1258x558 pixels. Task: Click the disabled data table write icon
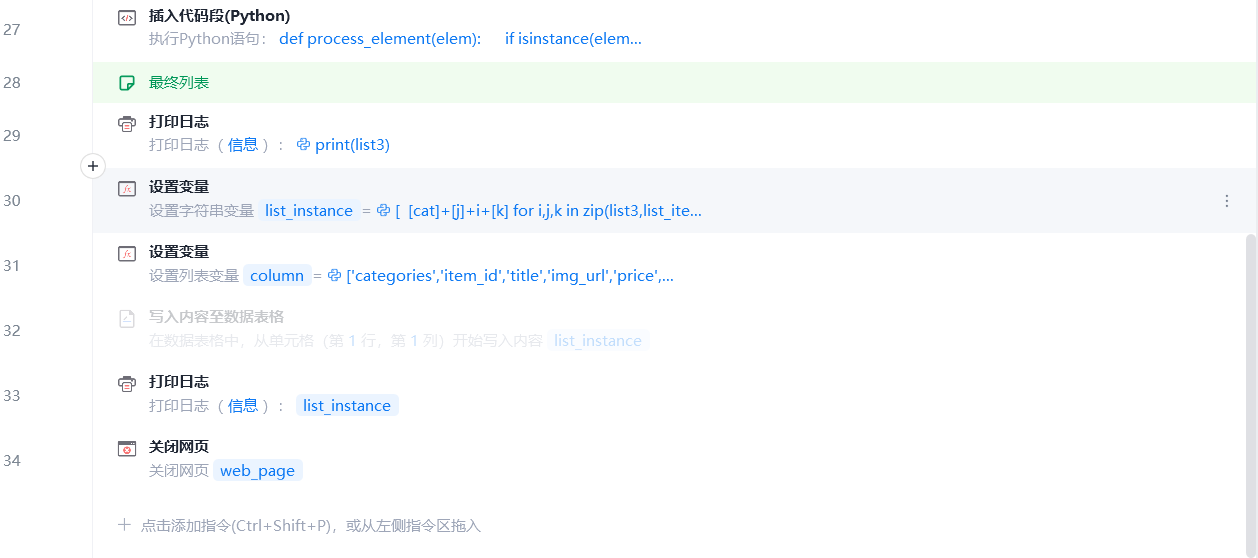pyautogui.click(x=127, y=318)
